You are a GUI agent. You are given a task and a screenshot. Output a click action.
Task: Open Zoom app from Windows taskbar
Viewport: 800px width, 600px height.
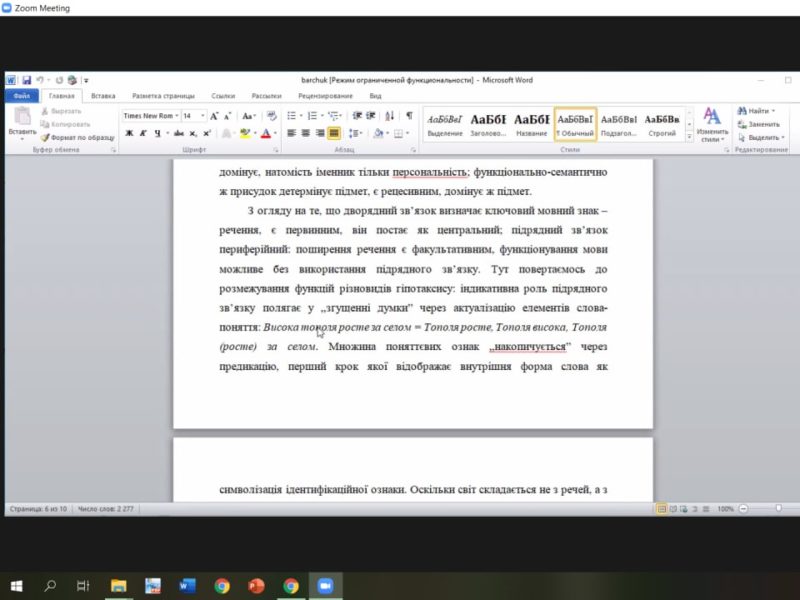pyautogui.click(x=324, y=586)
